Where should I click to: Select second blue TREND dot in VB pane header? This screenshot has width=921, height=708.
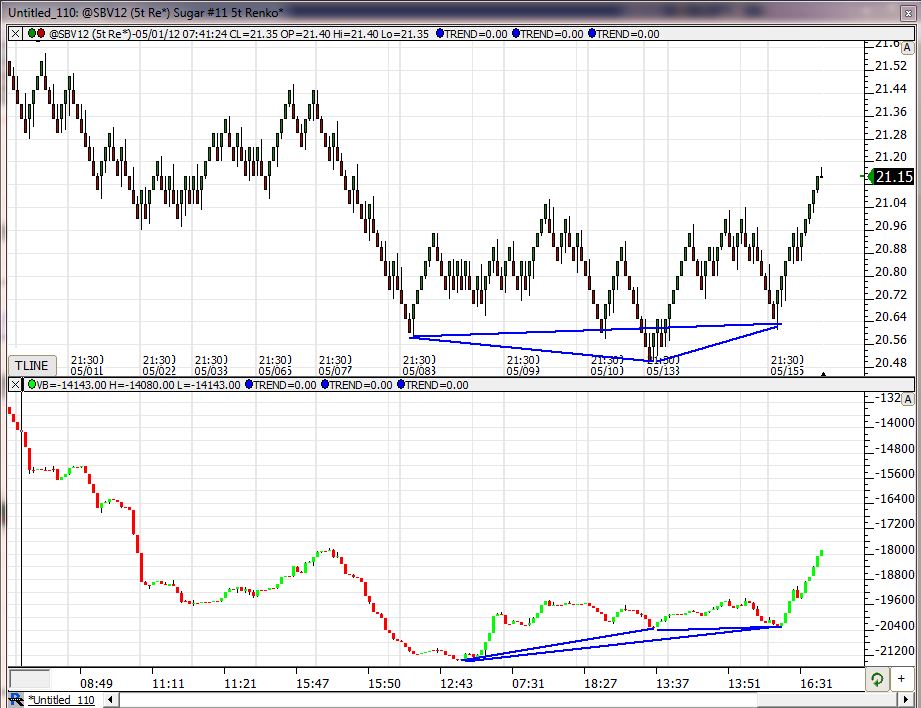point(325,385)
